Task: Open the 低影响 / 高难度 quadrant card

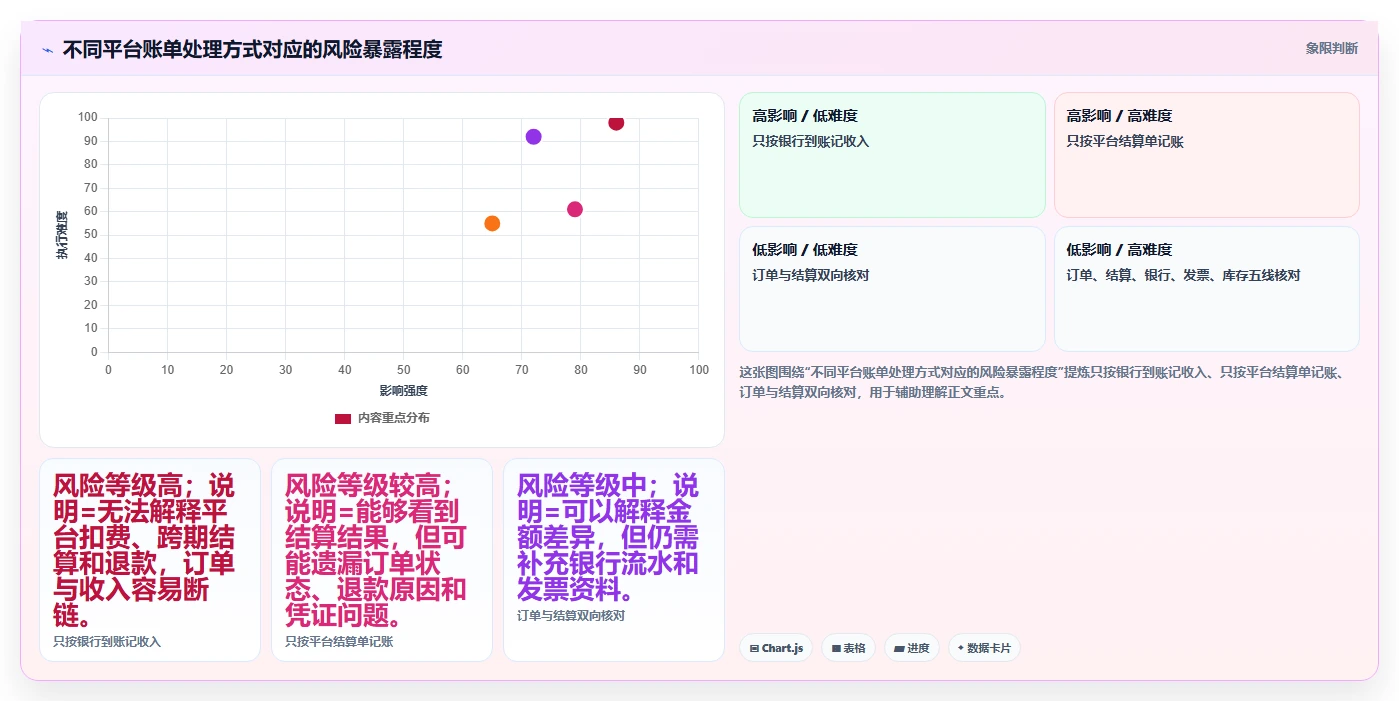Action: (x=1206, y=289)
